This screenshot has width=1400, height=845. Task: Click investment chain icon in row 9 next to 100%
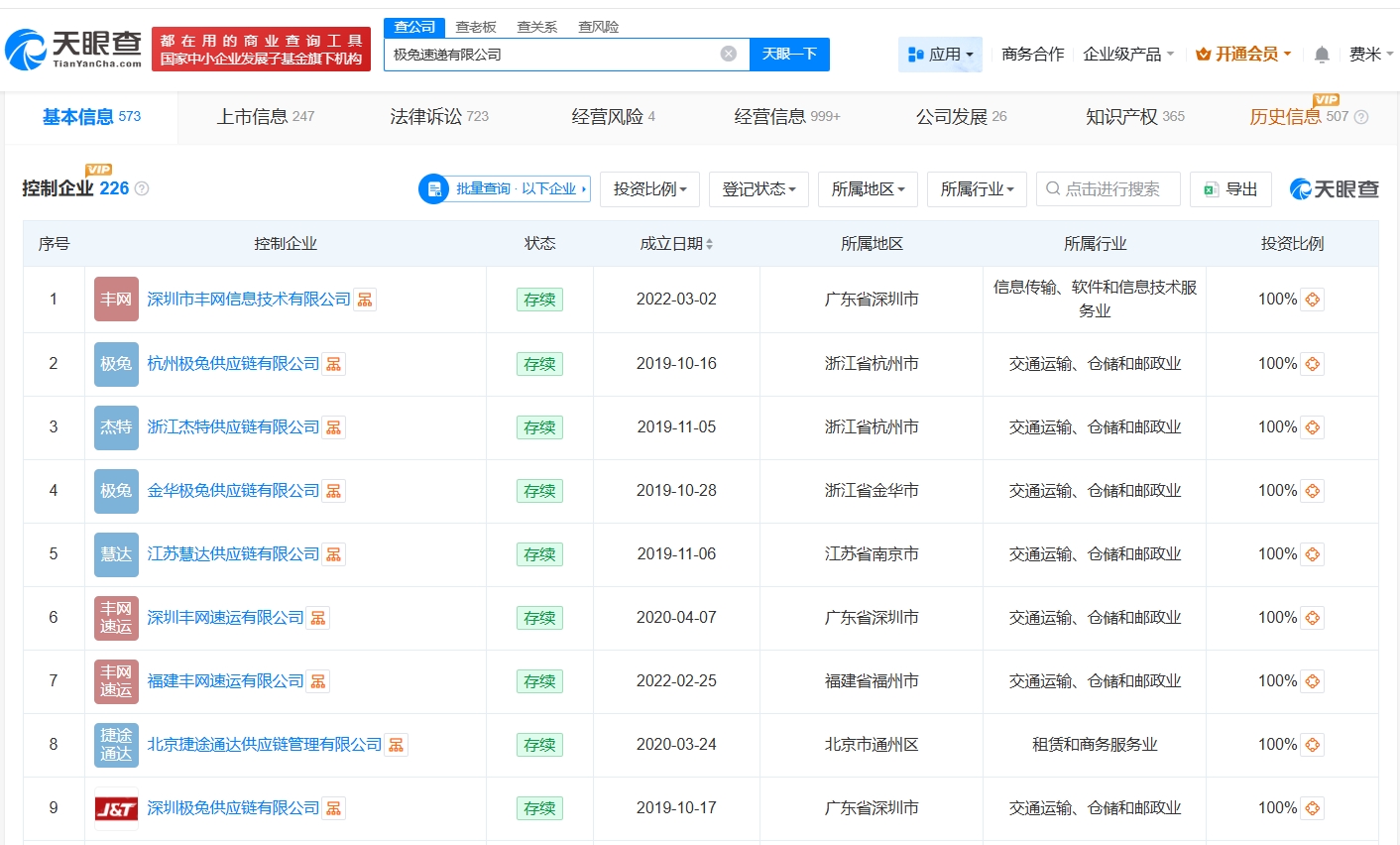(1313, 808)
